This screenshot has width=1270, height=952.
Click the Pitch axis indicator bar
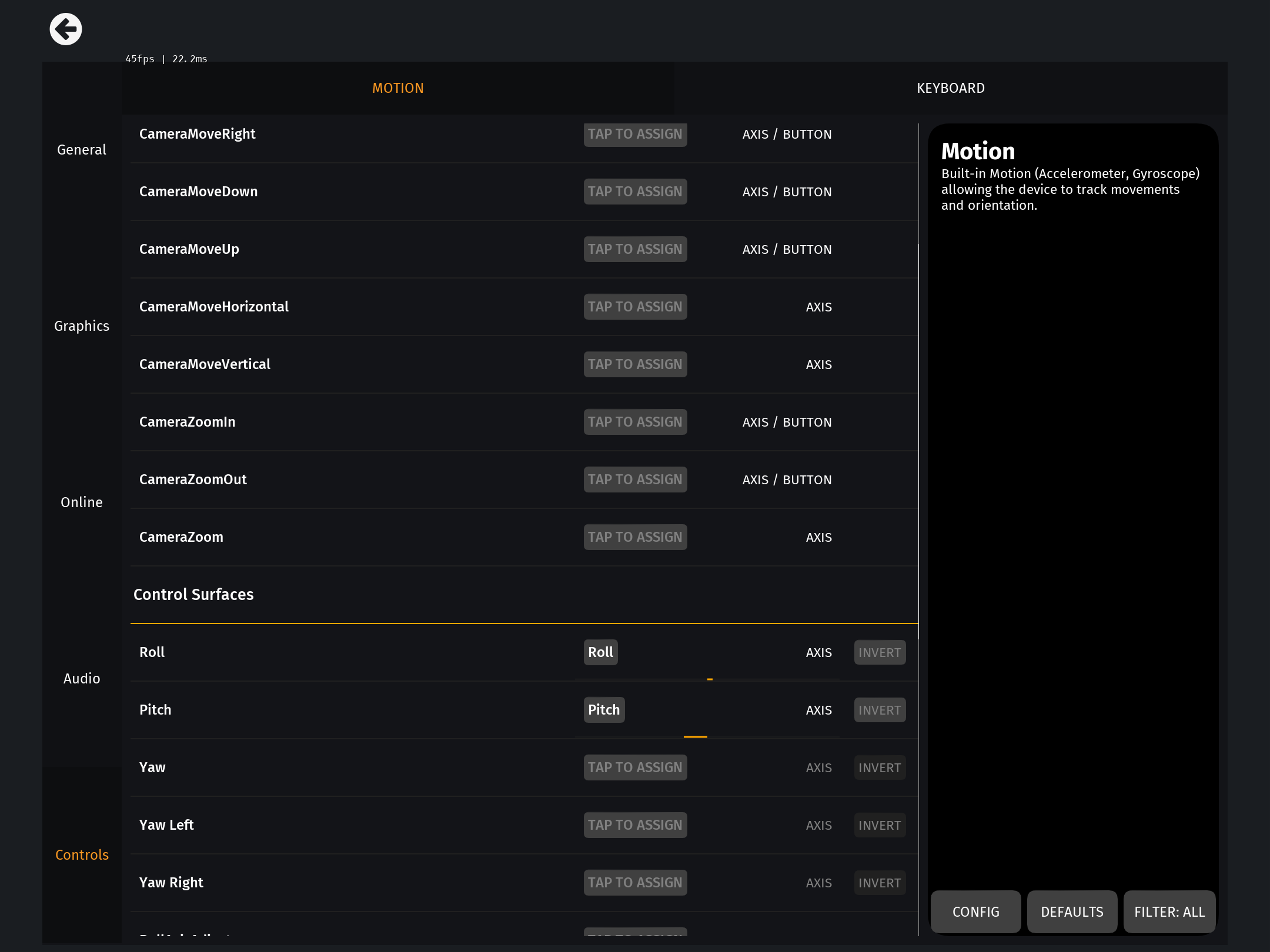point(707,737)
